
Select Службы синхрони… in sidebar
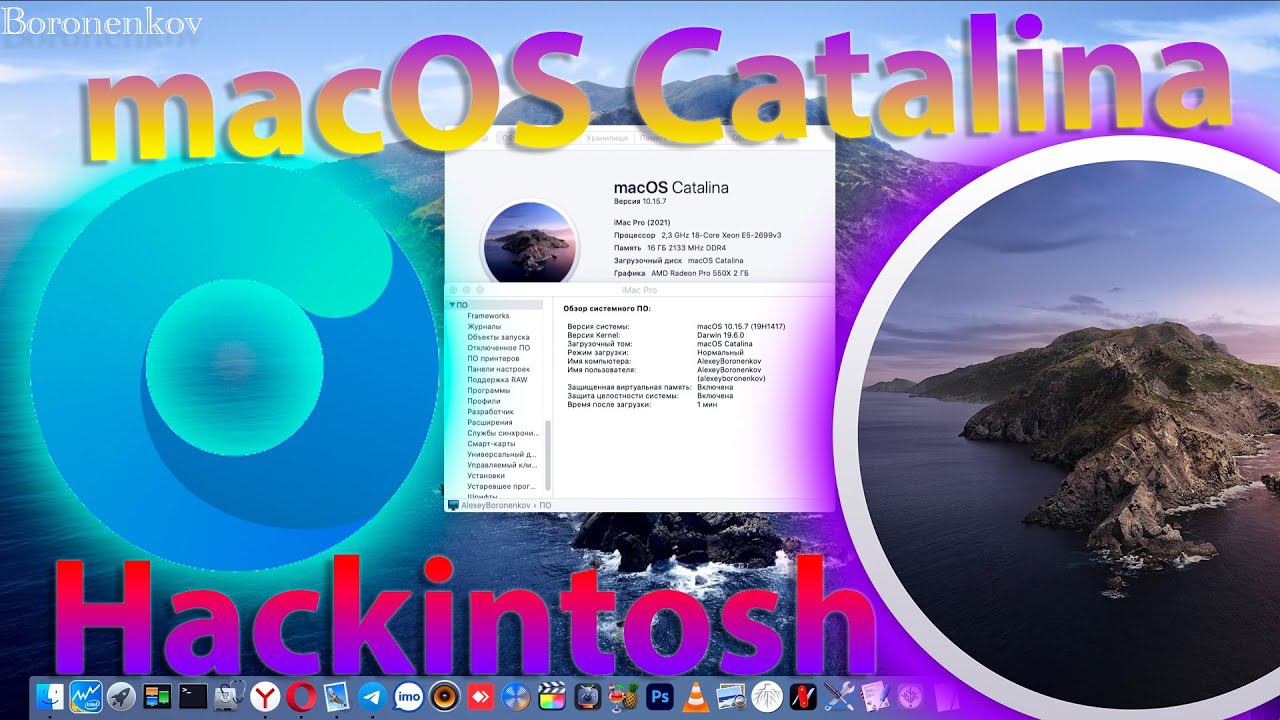coord(503,433)
